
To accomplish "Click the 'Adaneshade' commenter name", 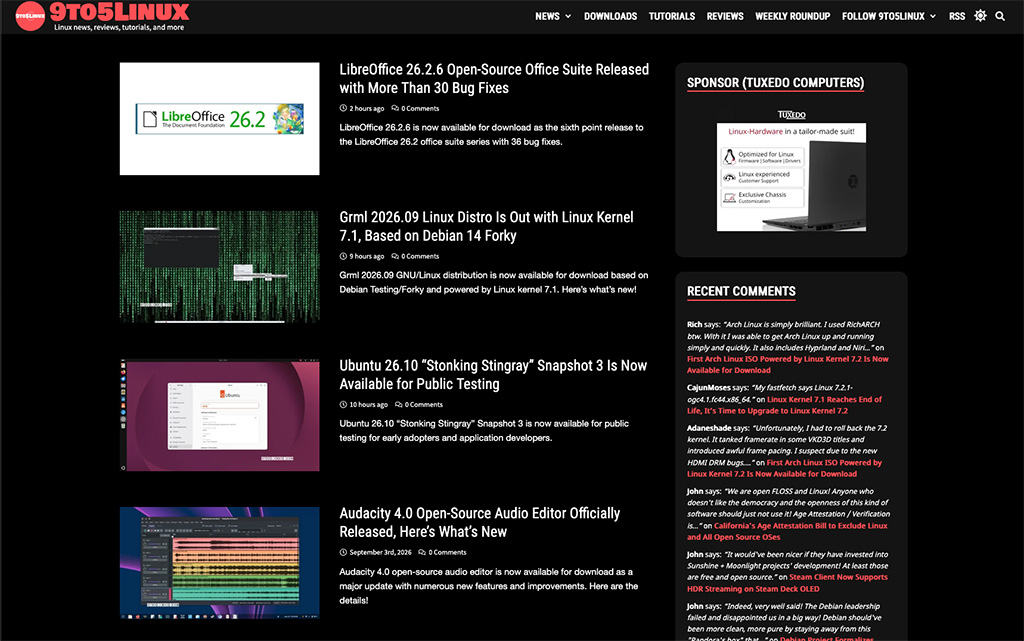I will 709,428.
